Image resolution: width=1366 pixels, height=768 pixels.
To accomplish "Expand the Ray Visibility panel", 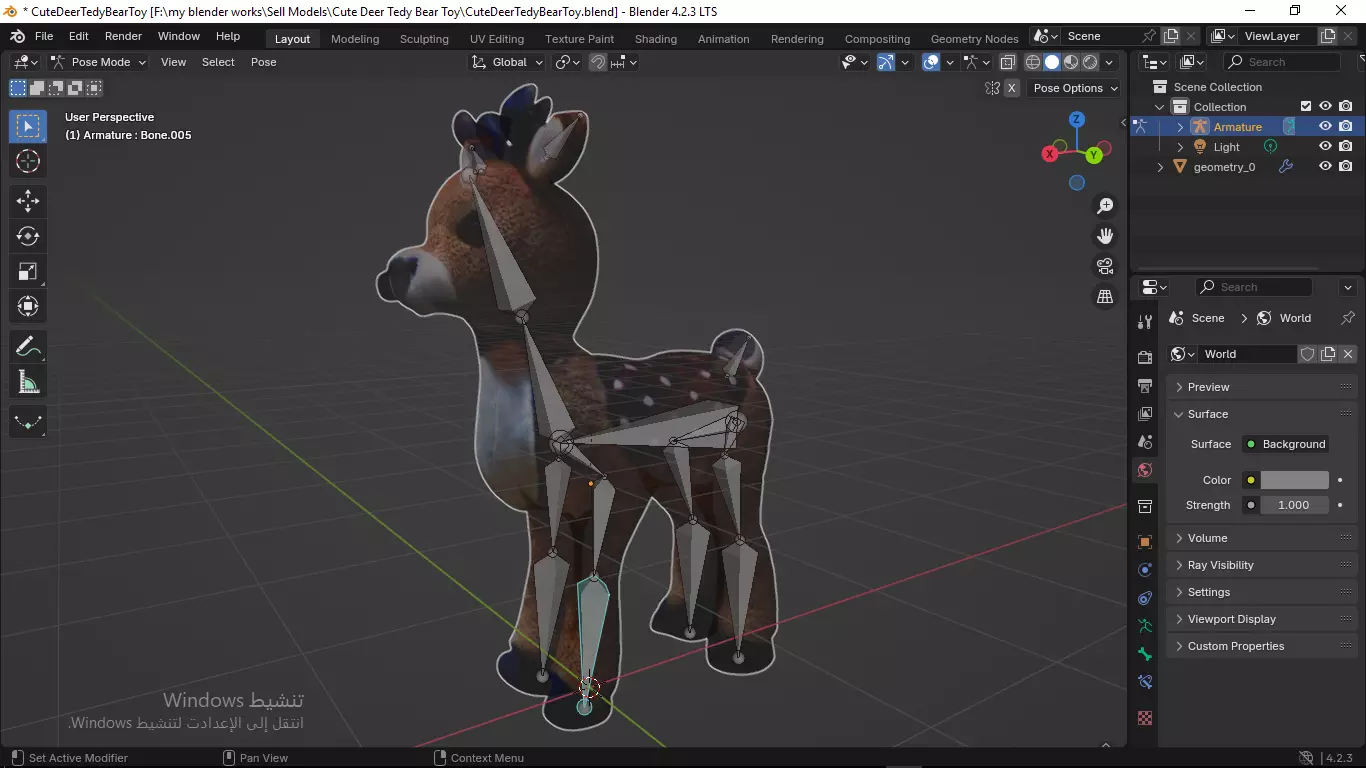I will [x=1263, y=565].
